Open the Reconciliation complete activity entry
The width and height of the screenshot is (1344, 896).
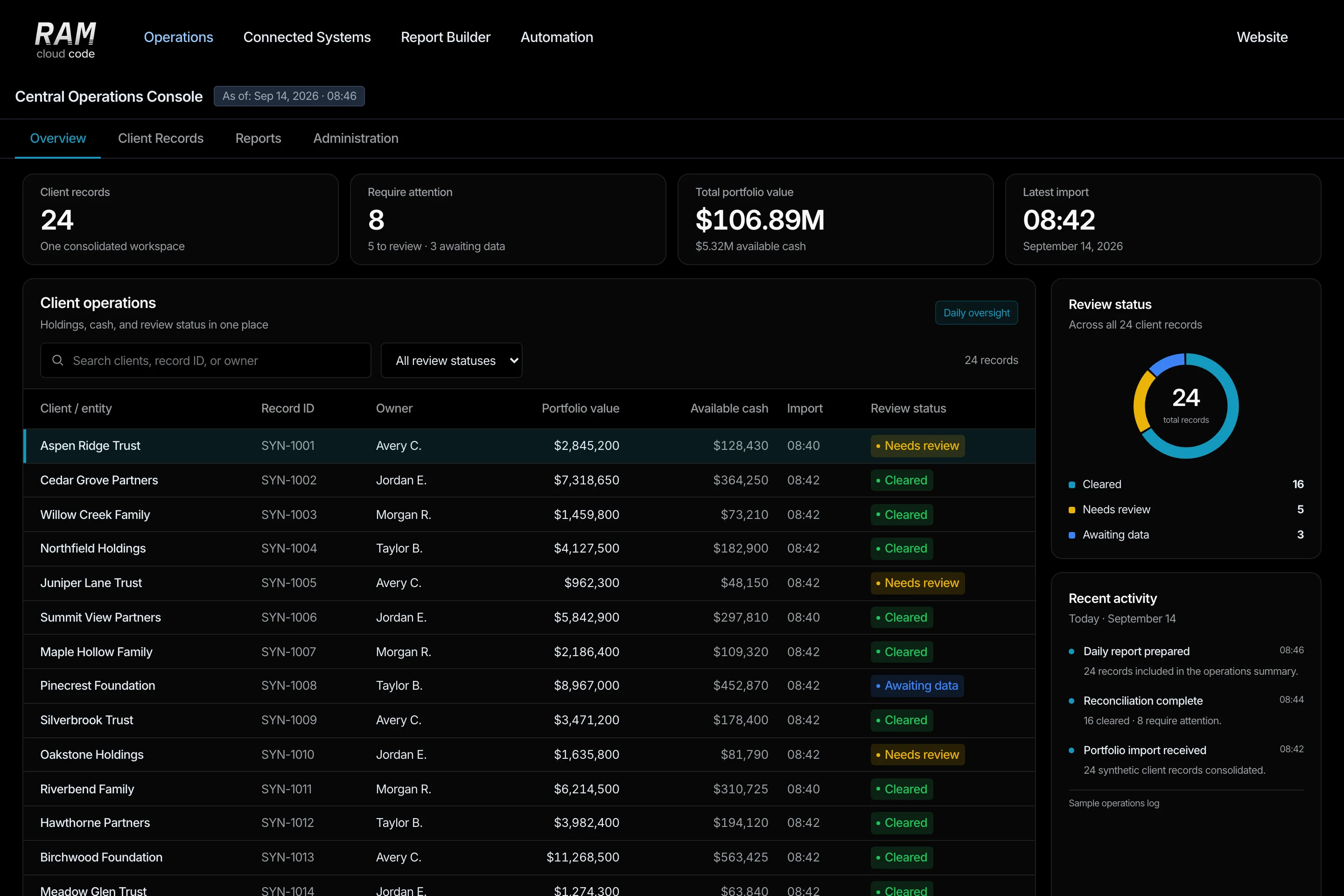(x=1186, y=710)
